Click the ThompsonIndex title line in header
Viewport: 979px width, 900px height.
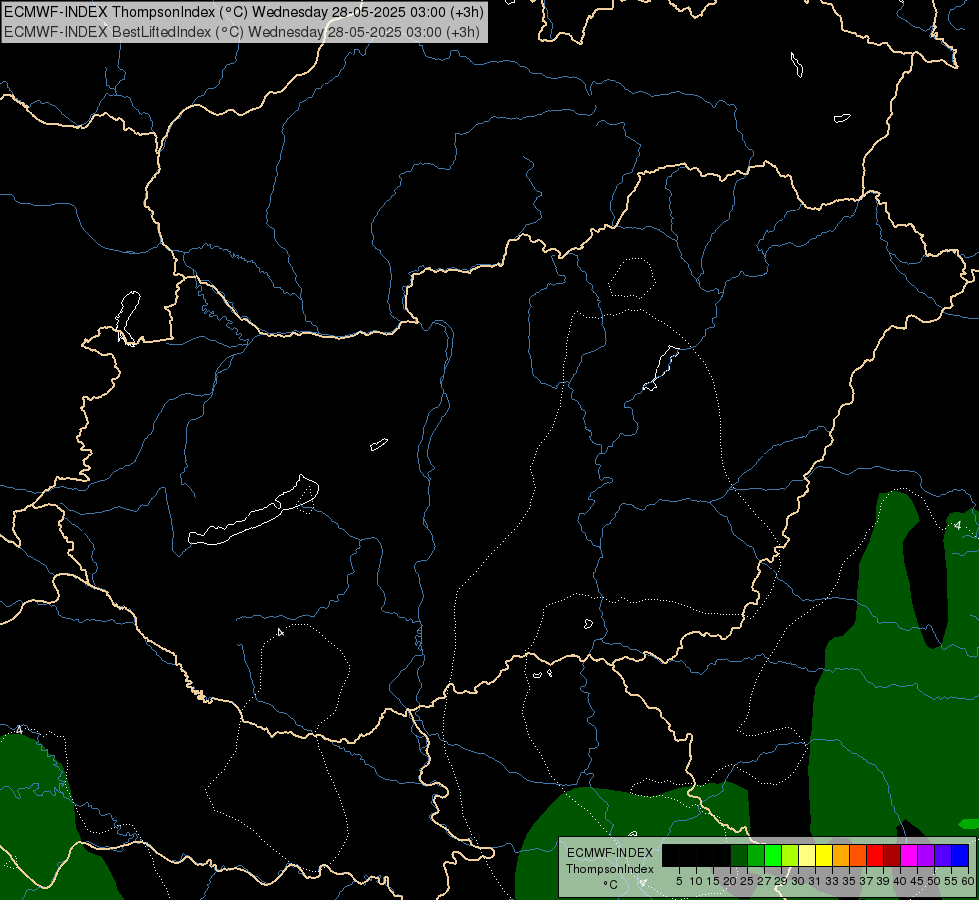[243, 12]
